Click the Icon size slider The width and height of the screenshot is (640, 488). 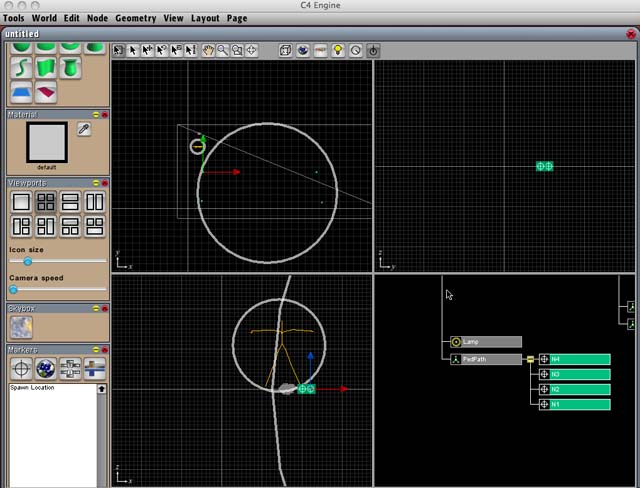[28, 261]
